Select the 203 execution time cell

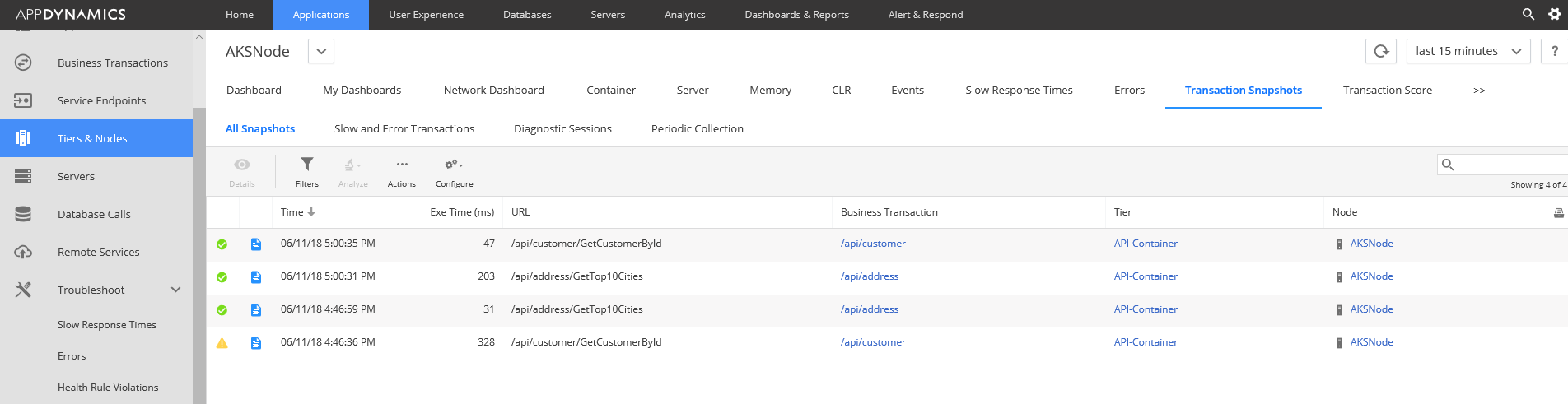tap(486, 276)
